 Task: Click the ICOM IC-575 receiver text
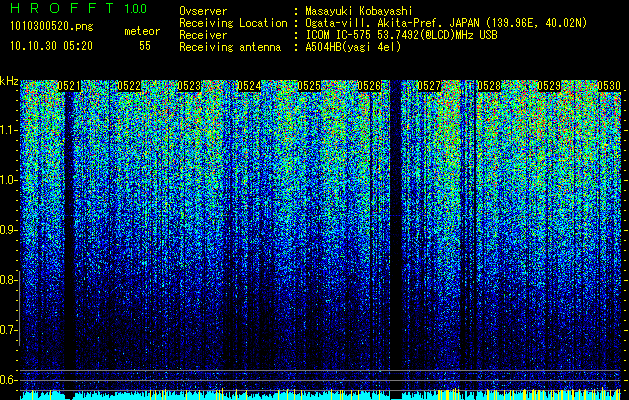(401, 35)
